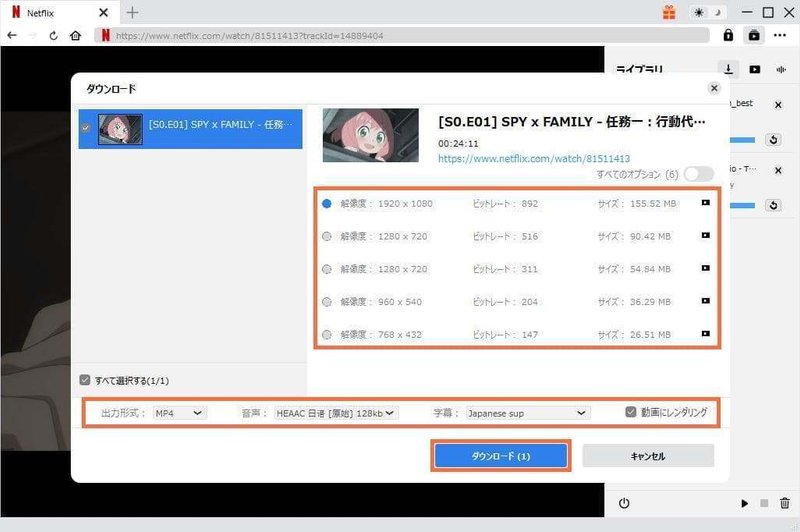Click video icon on 90.42 MB row
This screenshot has width=800, height=532.
(x=706, y=236)
